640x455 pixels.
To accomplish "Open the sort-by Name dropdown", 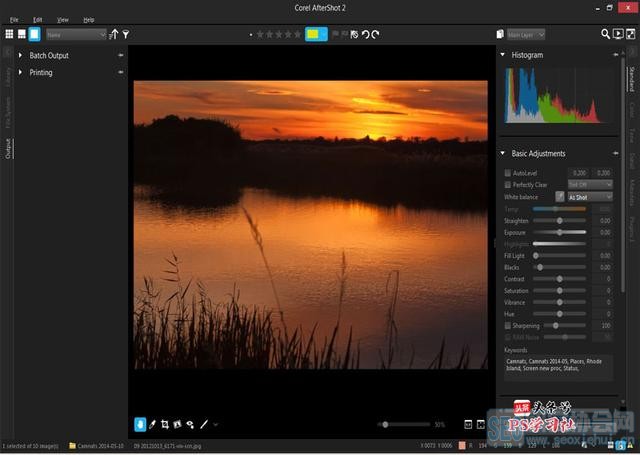I will pos(76,35).
